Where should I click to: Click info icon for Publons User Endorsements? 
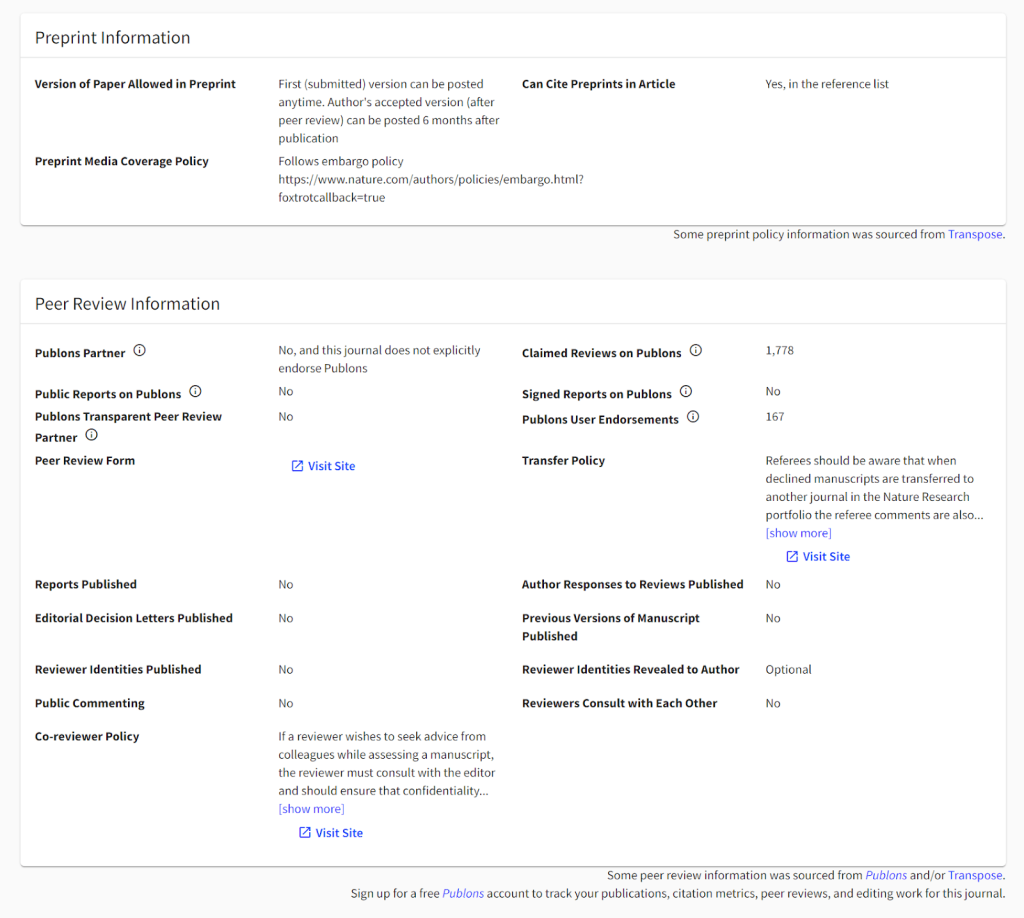click(x=693, y=417)
